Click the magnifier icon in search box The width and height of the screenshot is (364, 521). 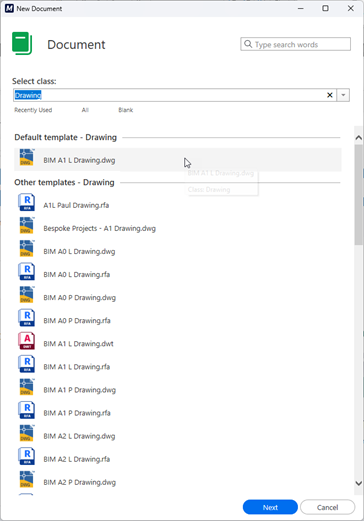[248, 44]
